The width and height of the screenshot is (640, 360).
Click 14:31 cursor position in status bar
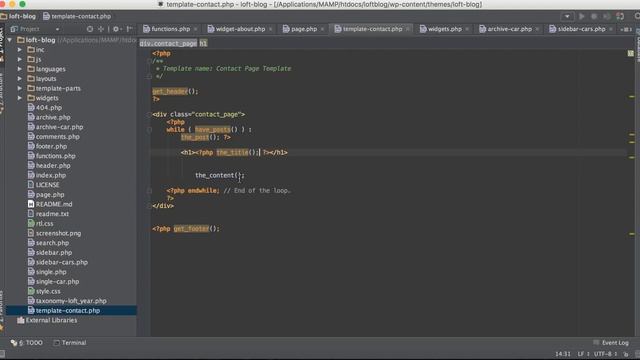pyautogui.click(x=563, y=354)
